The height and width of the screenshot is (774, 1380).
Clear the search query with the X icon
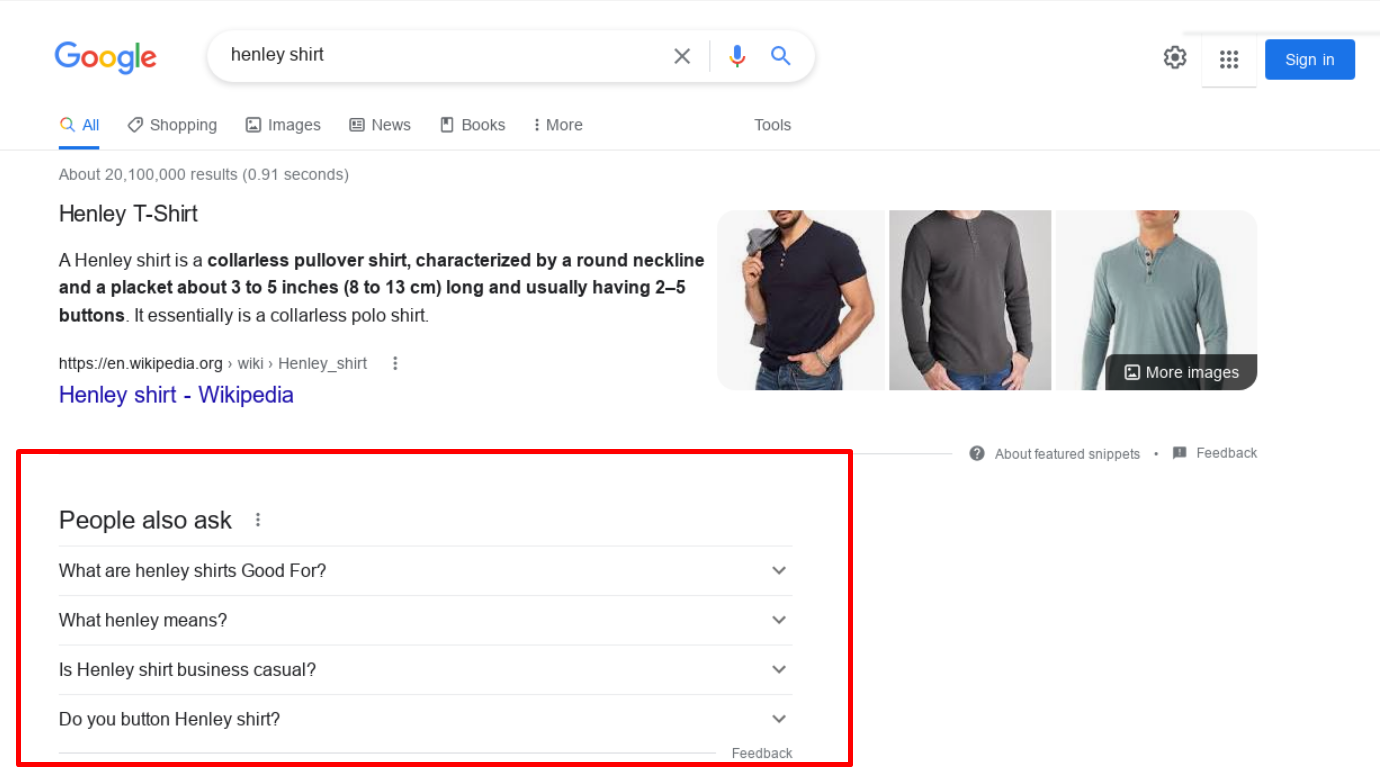point(682,56)
